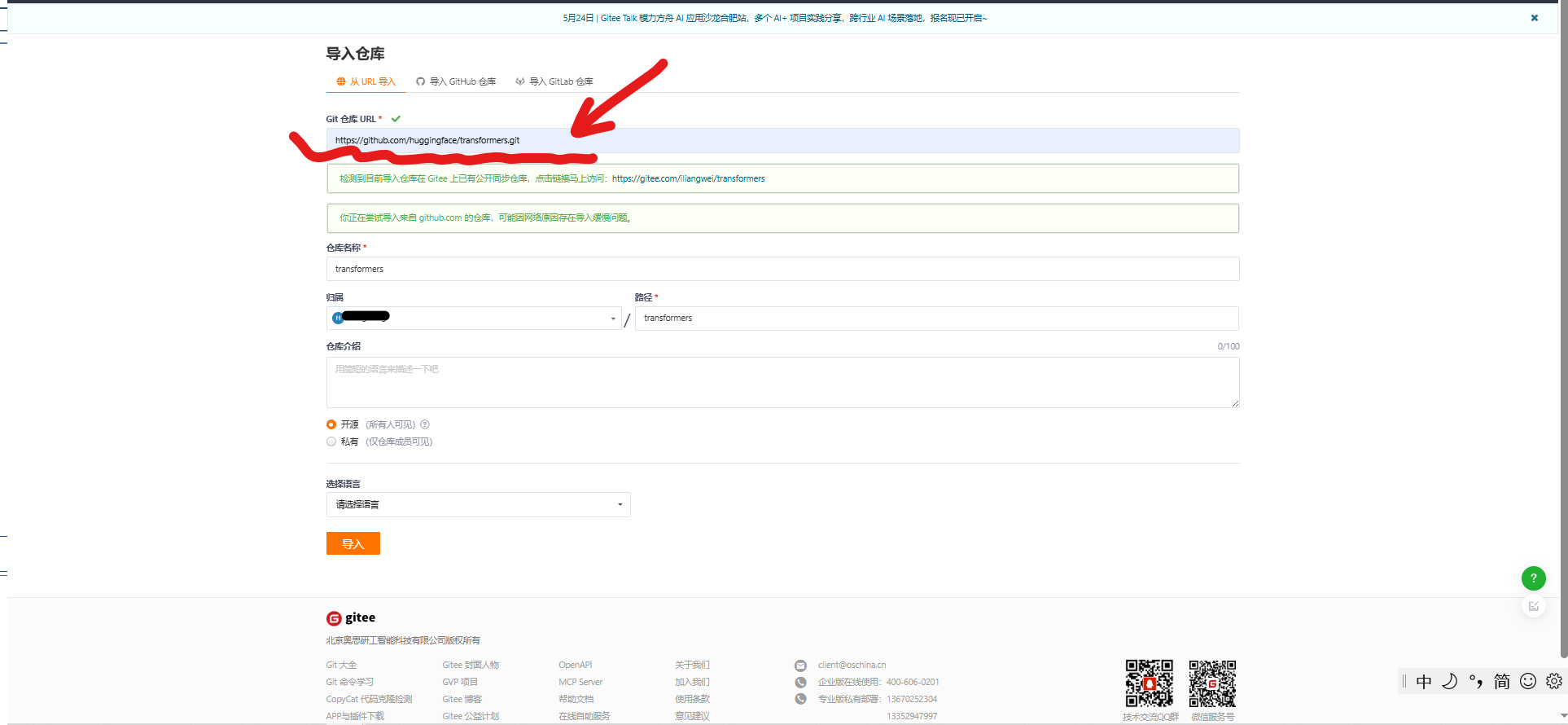Screen dimensions: 1568x725
Task: Click the IME punctuation mode icon
Action: pos(1476,682)
